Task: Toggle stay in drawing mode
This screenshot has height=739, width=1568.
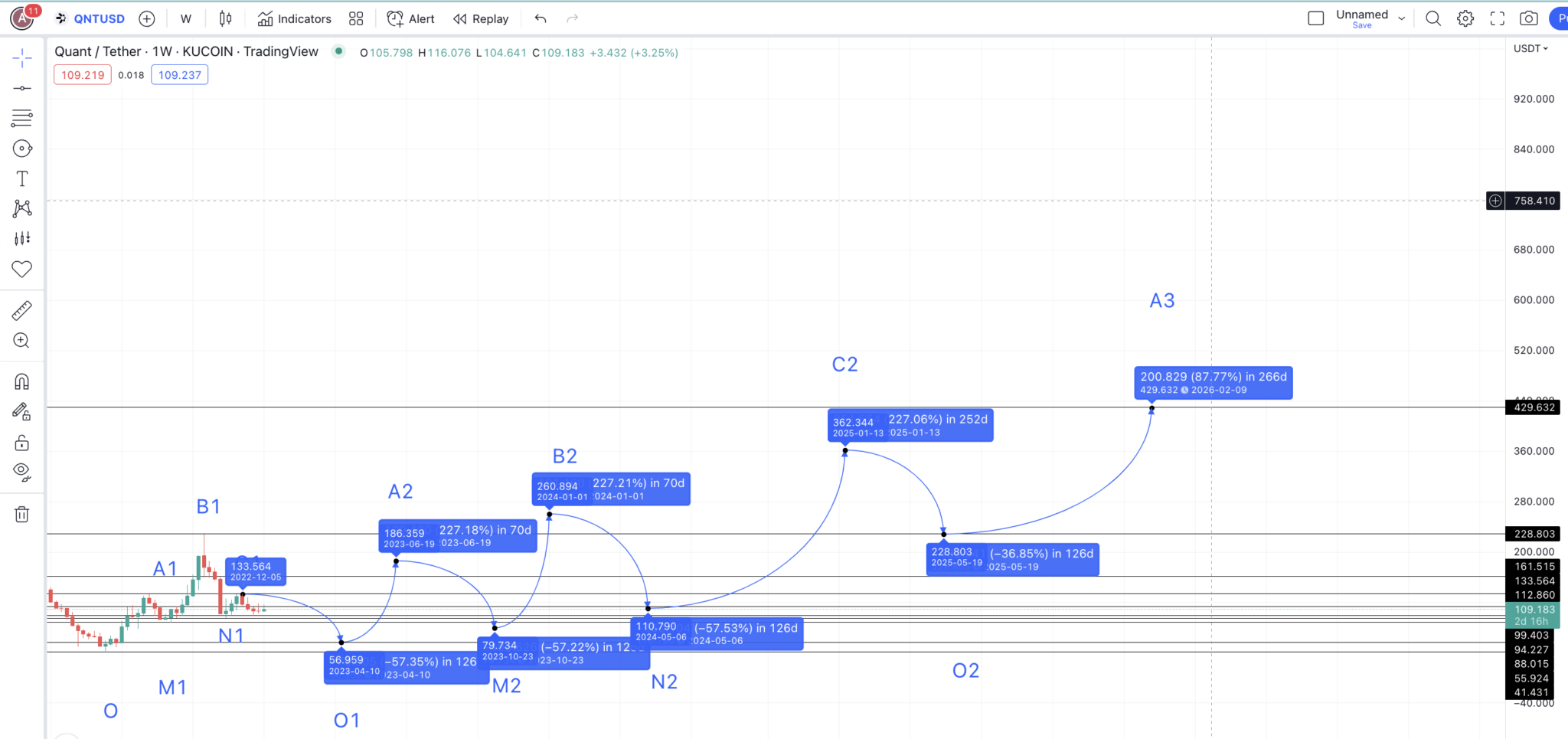Action: (22, 412)
